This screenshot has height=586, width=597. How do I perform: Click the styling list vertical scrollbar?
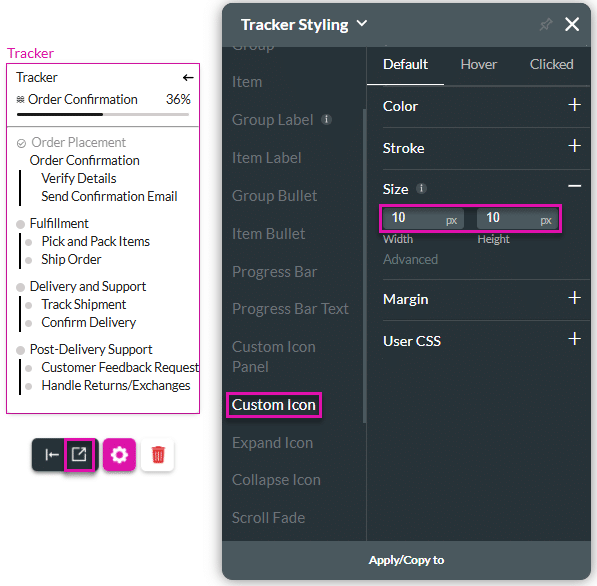(x=364, y=266)
